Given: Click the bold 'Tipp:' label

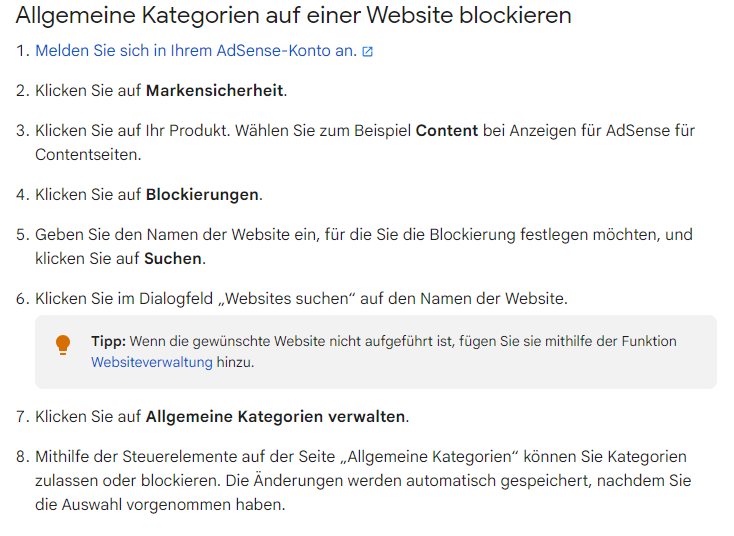Looking at the screenshot, I should tap(108, 341).
